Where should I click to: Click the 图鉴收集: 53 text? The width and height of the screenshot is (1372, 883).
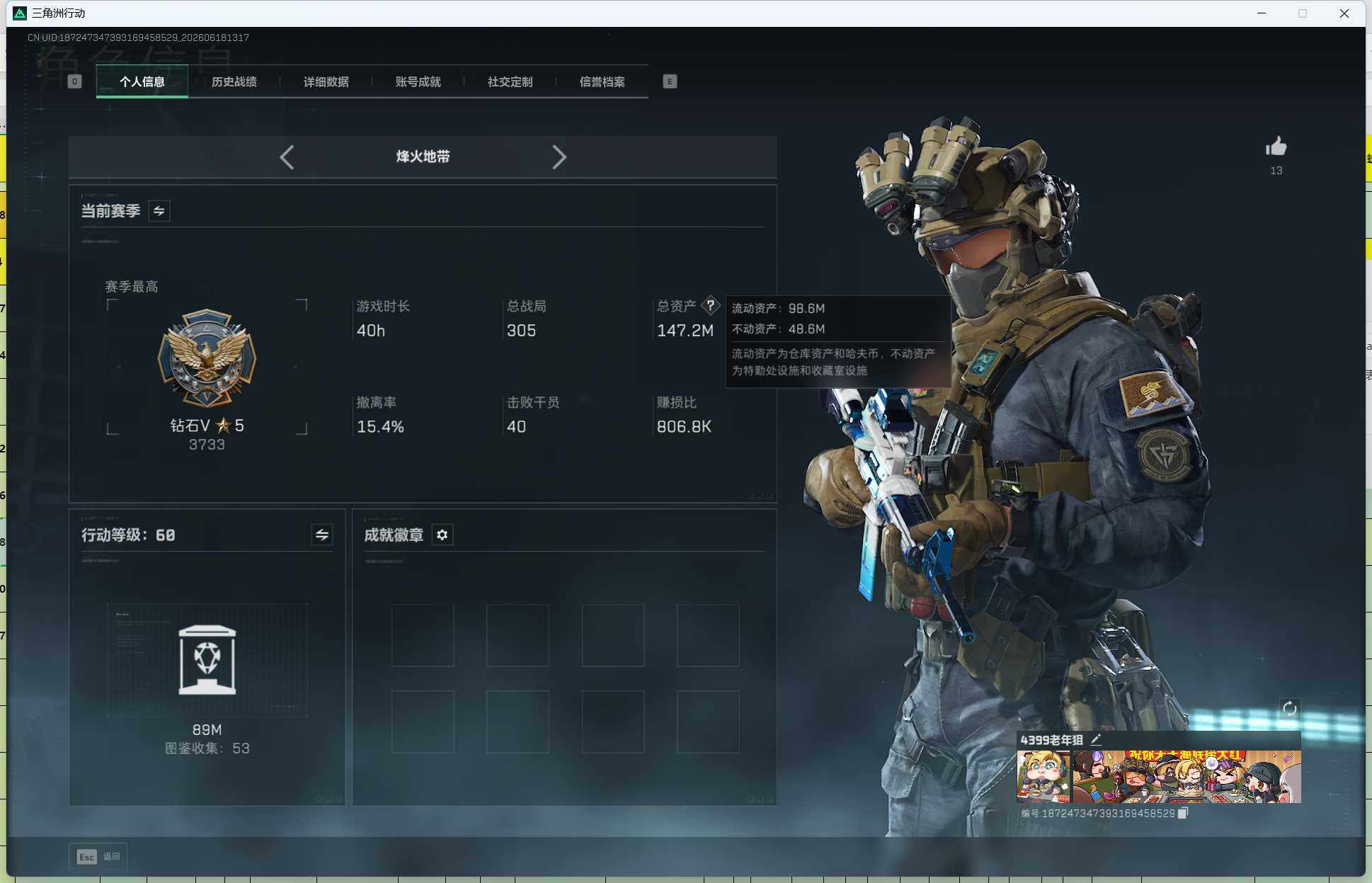[x=207, y=748]
